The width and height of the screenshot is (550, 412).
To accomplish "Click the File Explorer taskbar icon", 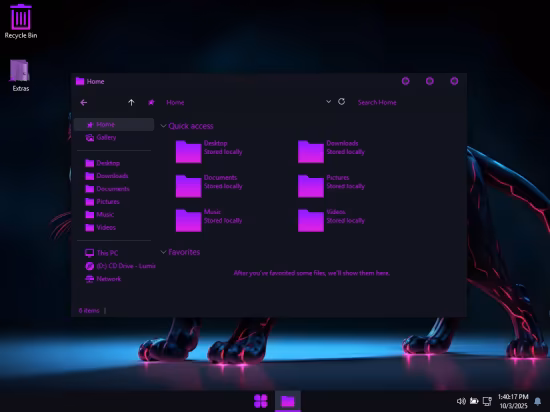I will click(288, 401).
